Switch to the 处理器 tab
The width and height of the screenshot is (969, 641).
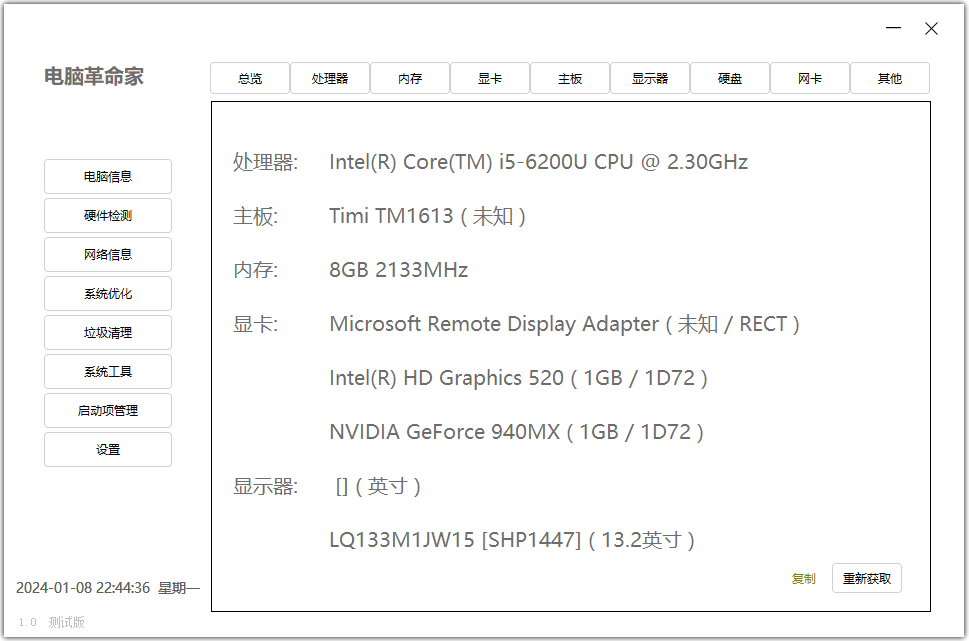tap(330, 78)
